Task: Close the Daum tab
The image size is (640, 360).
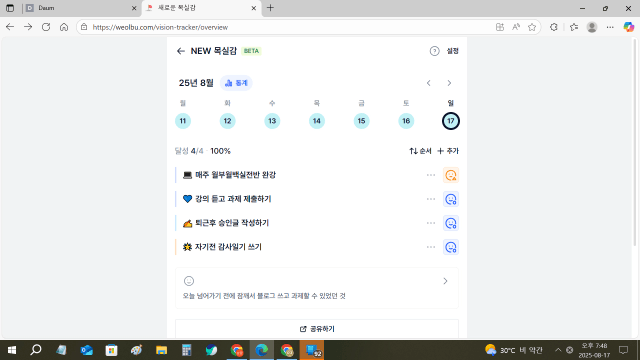Action: click(x=134, y=8)
